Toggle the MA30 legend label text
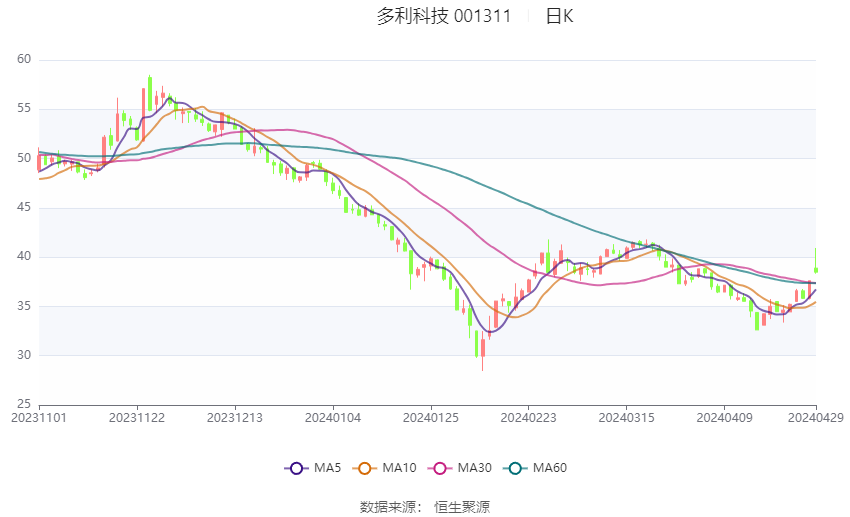This screenshot has height=517, width=850. [474, 468]
